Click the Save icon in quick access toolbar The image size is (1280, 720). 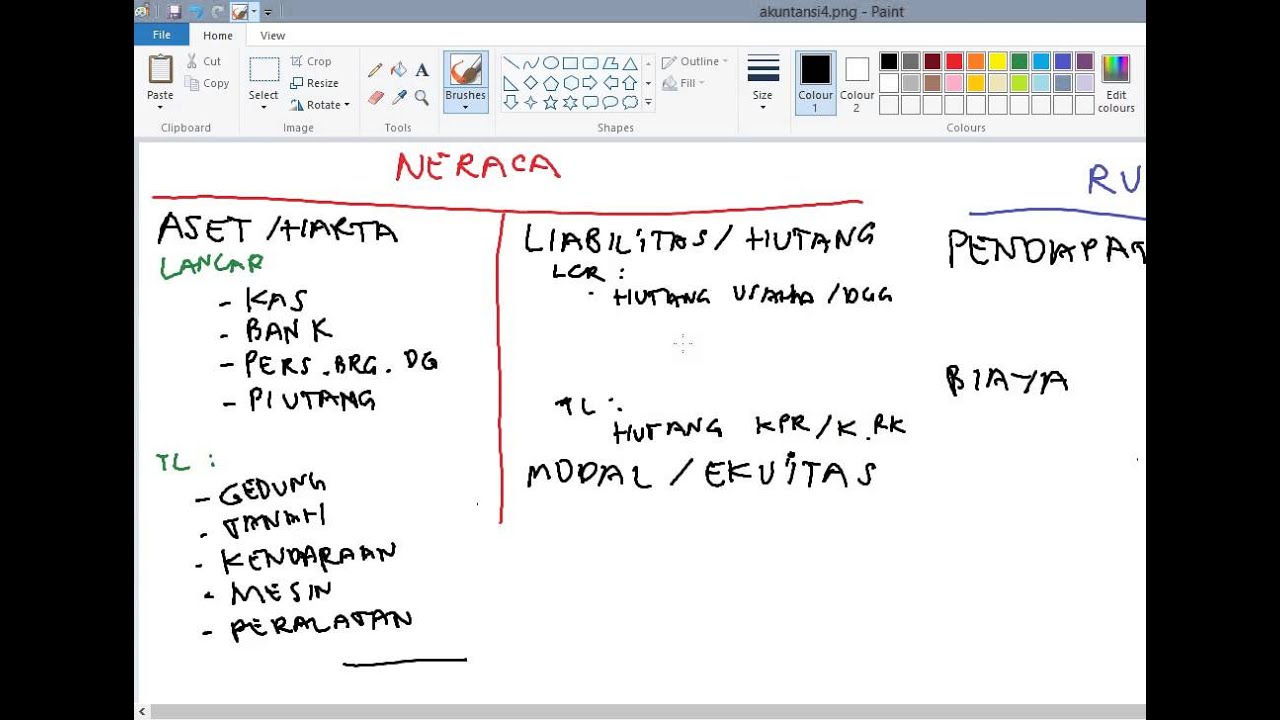pos(175,12)
